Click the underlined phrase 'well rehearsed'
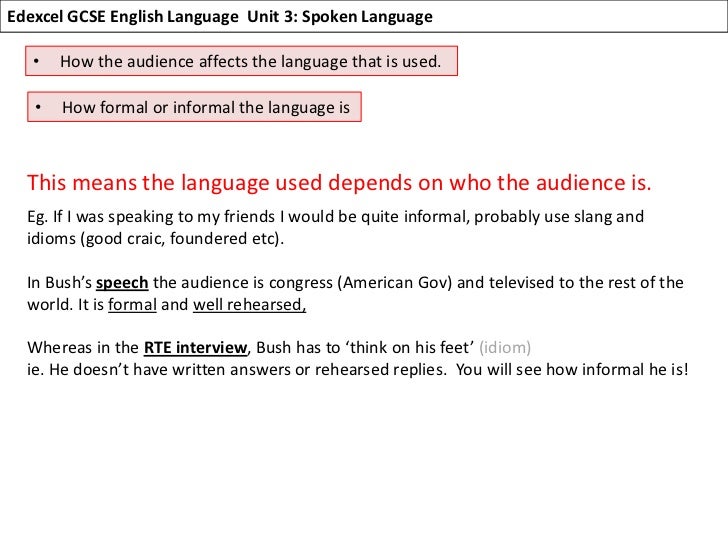This screenshot has width=728, height=546. click(x=249, y=305)
